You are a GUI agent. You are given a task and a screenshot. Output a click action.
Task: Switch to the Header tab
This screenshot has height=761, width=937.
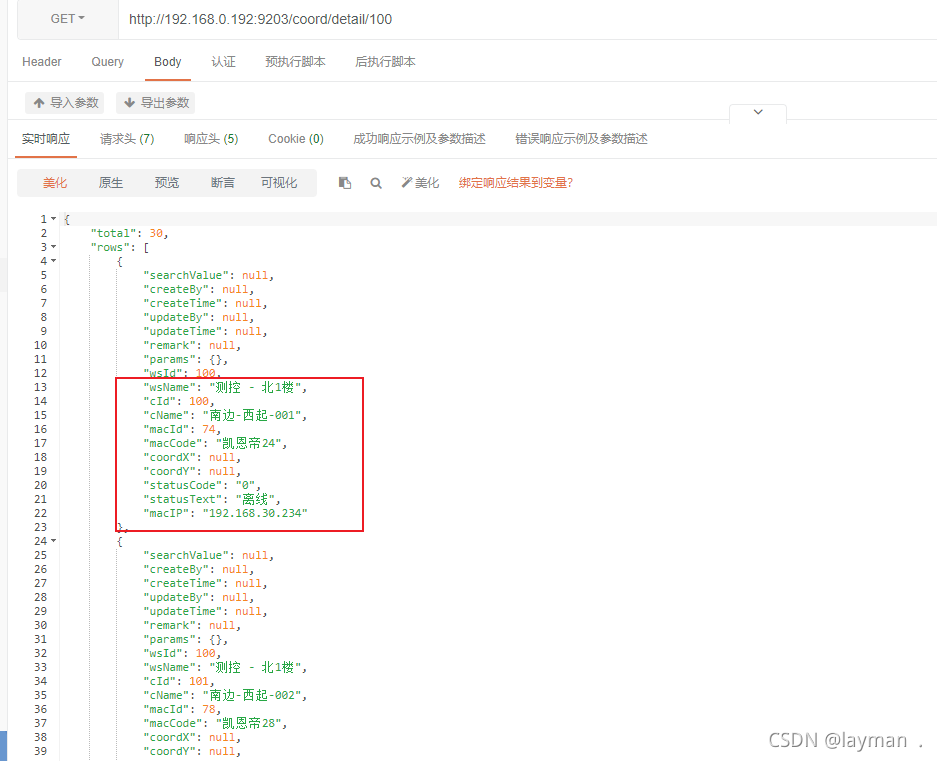(x=42, y=62)
